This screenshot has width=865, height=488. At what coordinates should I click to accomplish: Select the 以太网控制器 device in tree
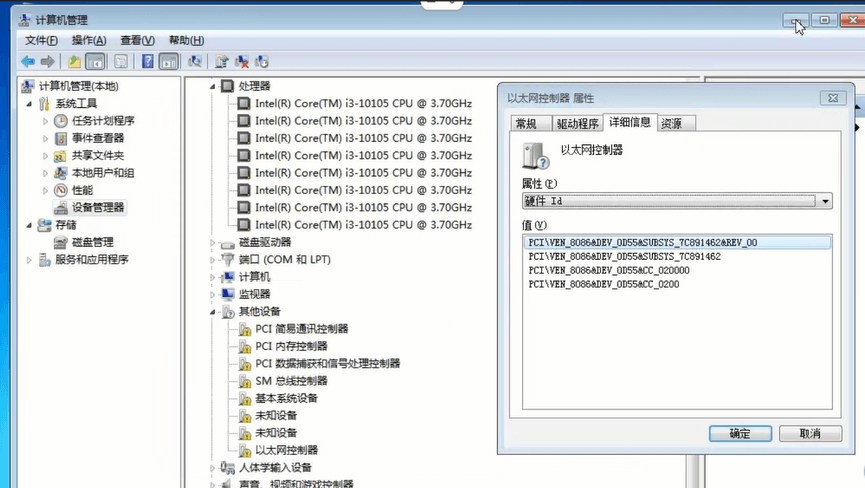click(286, 450)
